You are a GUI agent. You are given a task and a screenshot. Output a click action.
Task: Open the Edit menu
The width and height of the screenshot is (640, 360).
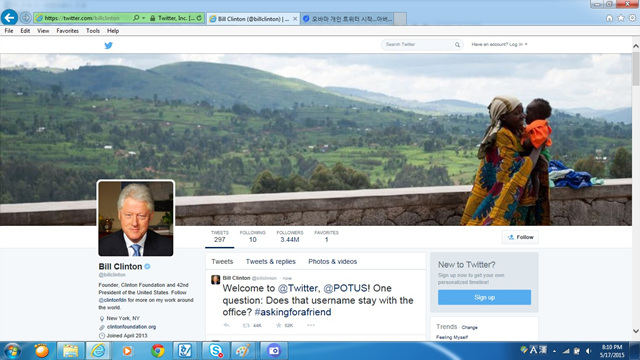25,31
